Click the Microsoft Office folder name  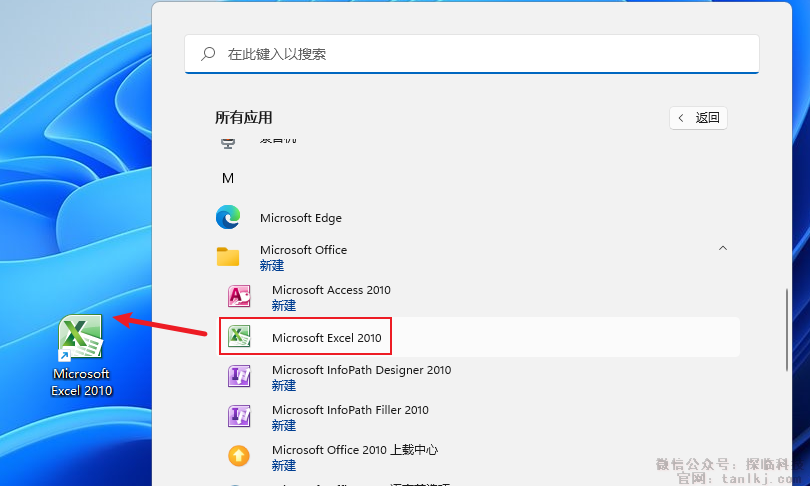303,250
